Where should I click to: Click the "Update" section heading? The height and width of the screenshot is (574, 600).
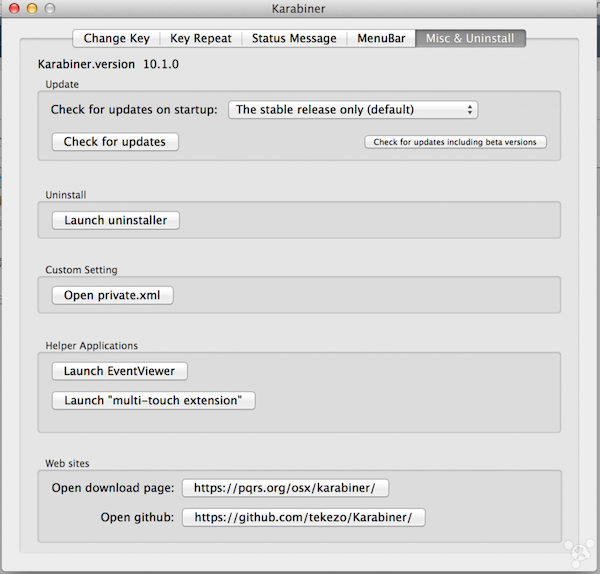click(62, 84)
